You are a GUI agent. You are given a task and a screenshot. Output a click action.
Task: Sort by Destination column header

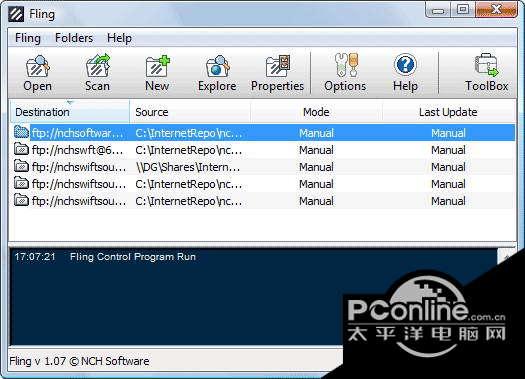pos(69,112)
